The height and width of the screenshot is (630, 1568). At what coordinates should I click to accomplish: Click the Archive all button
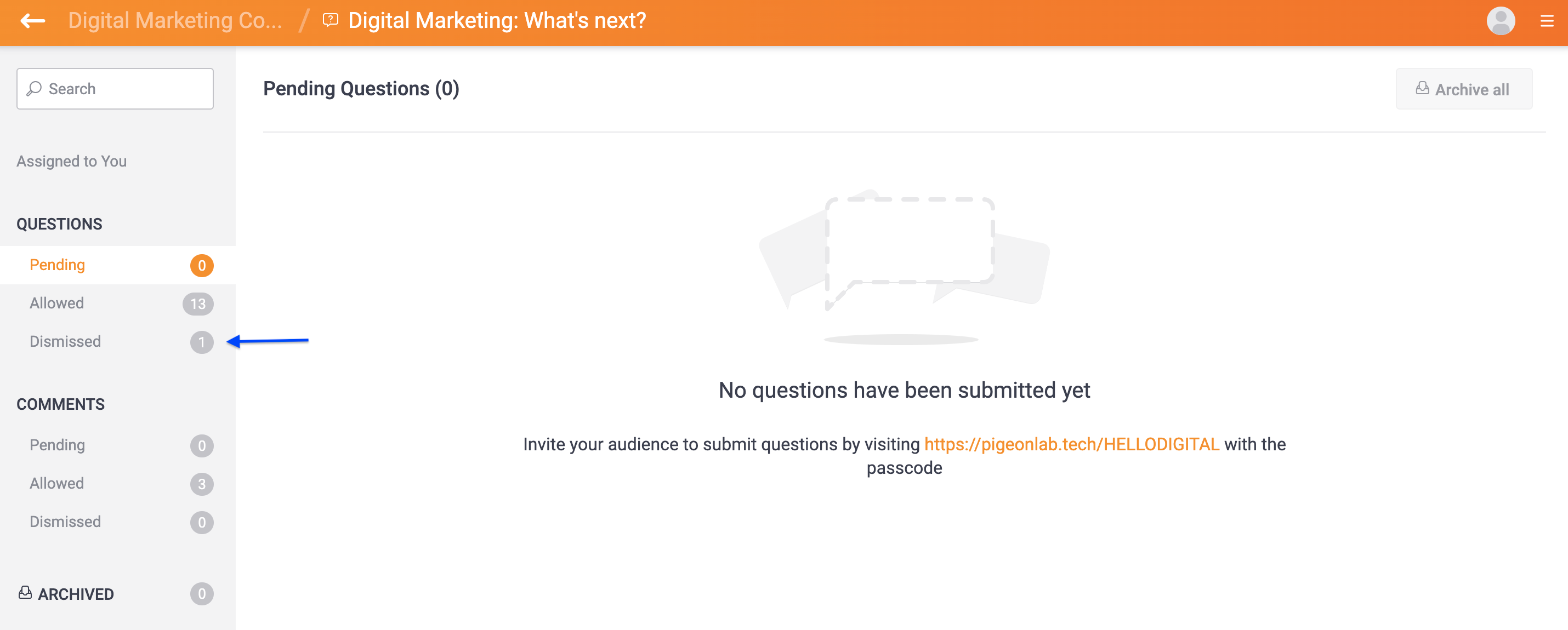click(x=1464, y=88)
